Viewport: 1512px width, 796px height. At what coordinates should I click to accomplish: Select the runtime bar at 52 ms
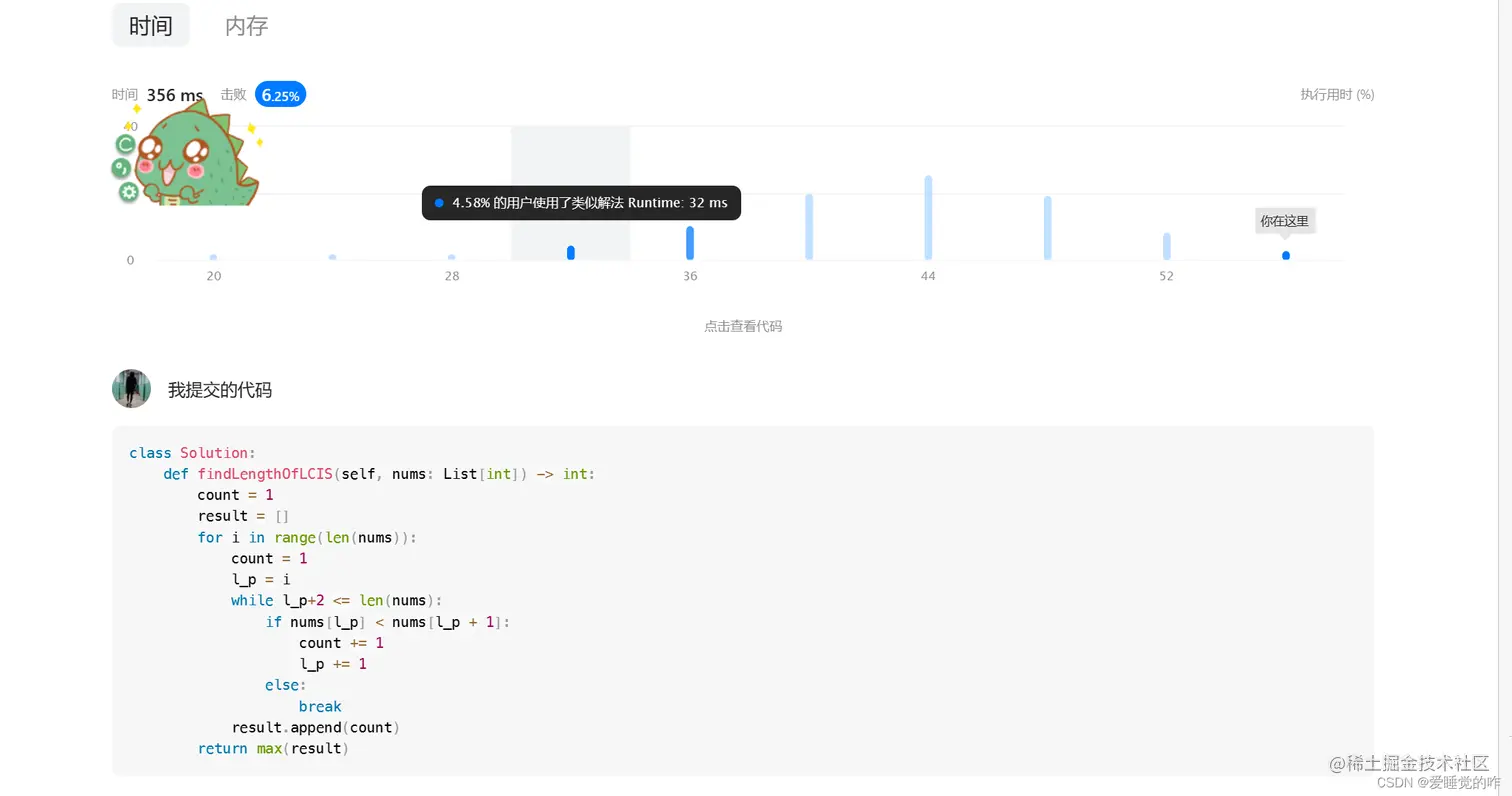(x=1166, y=246)
